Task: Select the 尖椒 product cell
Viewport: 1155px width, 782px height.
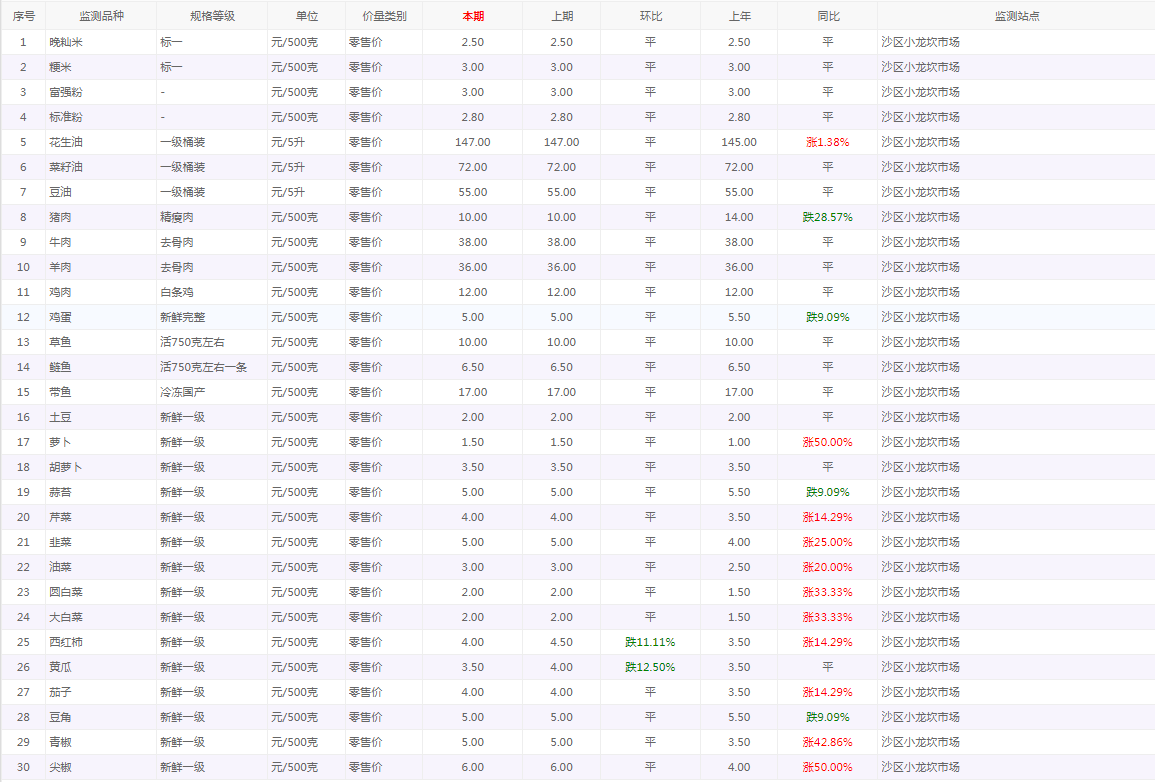Action: [60, 767]
